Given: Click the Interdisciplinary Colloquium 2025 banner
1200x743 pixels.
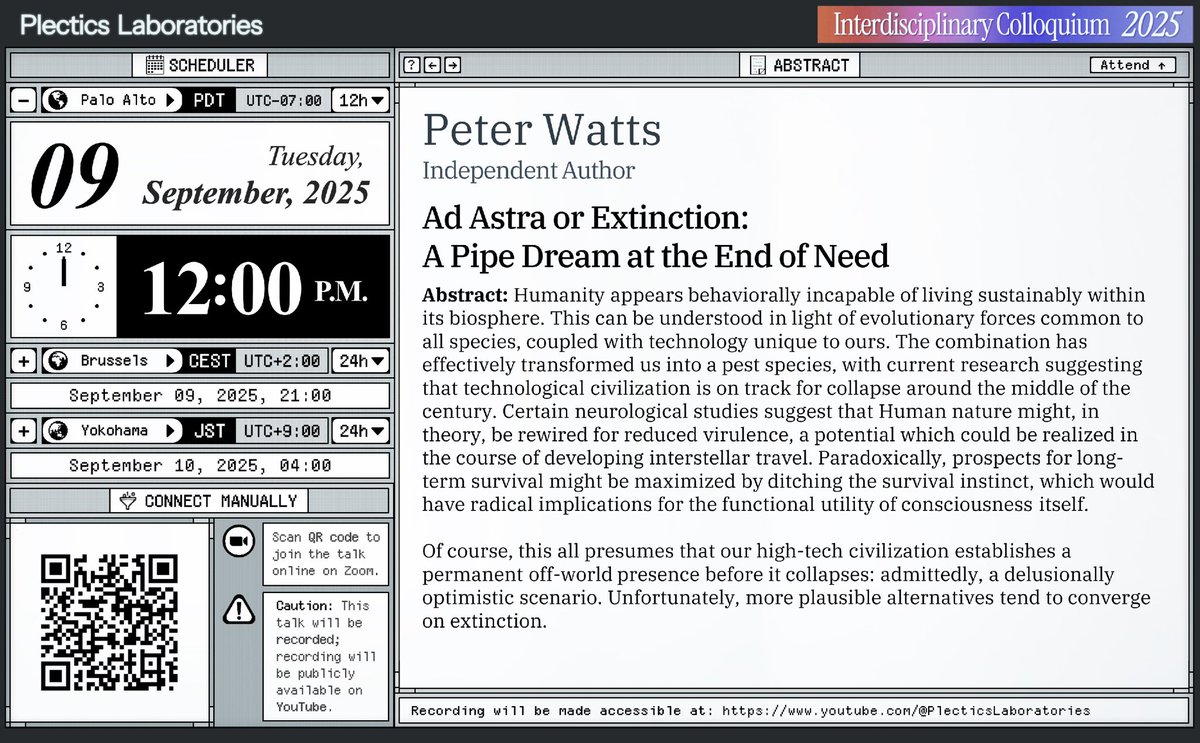Looking at the screenshot, I should point(1007,25).
